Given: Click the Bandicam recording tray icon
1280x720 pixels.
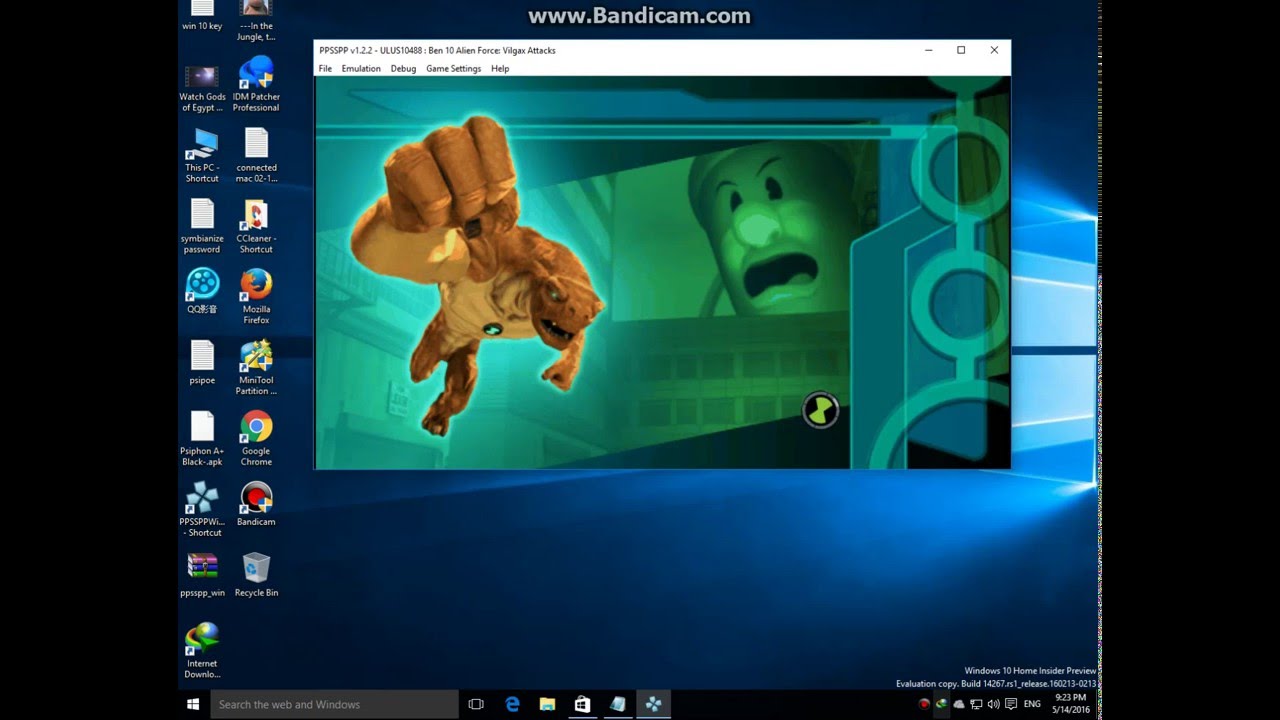Looking at the screenshot, I should coord(925,704).
